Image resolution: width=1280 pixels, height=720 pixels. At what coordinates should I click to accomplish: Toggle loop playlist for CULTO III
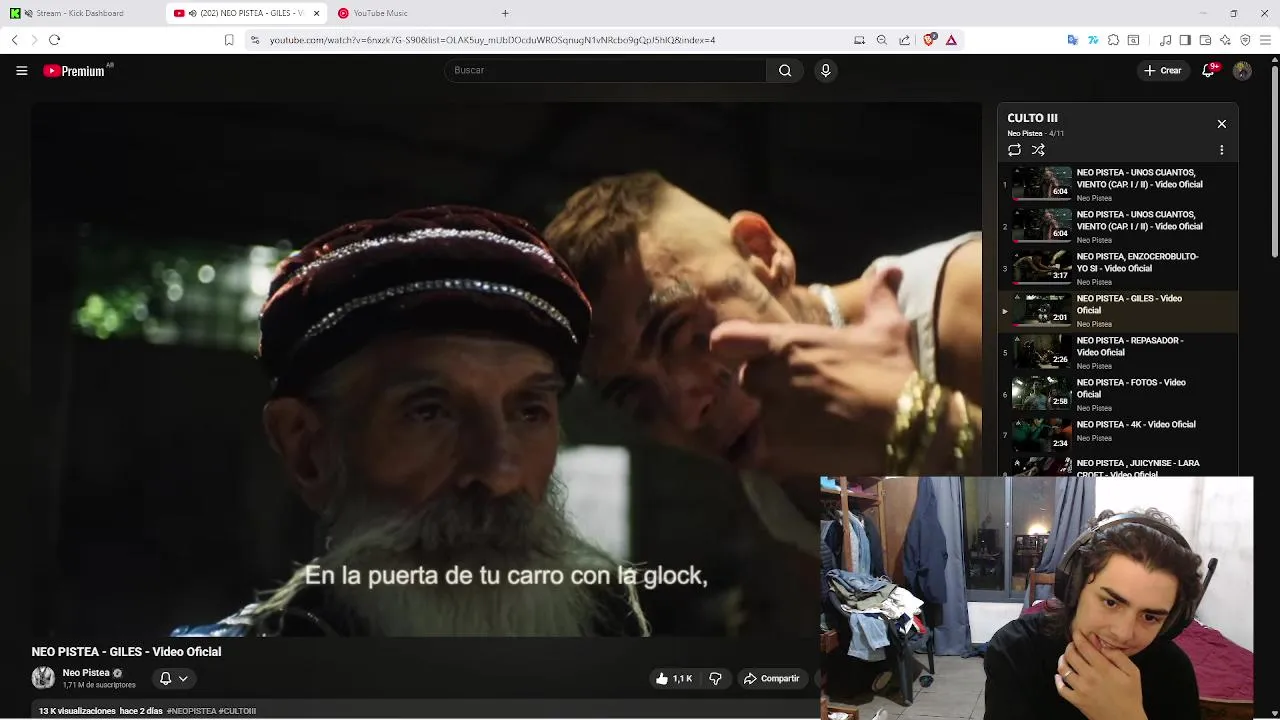(1014, 150)
